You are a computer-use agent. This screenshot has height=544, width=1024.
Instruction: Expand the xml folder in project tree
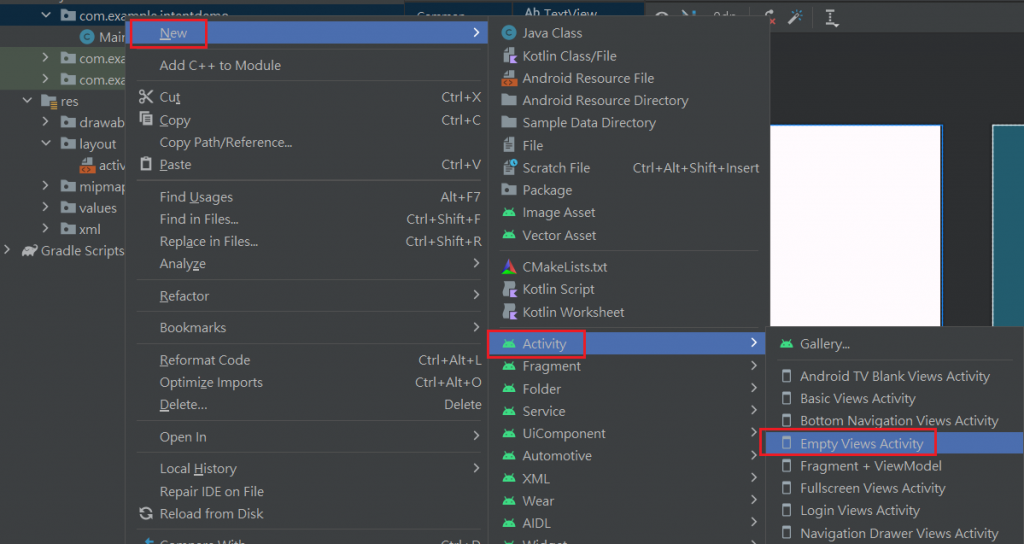pyautogui.click(x=45, y=229)
